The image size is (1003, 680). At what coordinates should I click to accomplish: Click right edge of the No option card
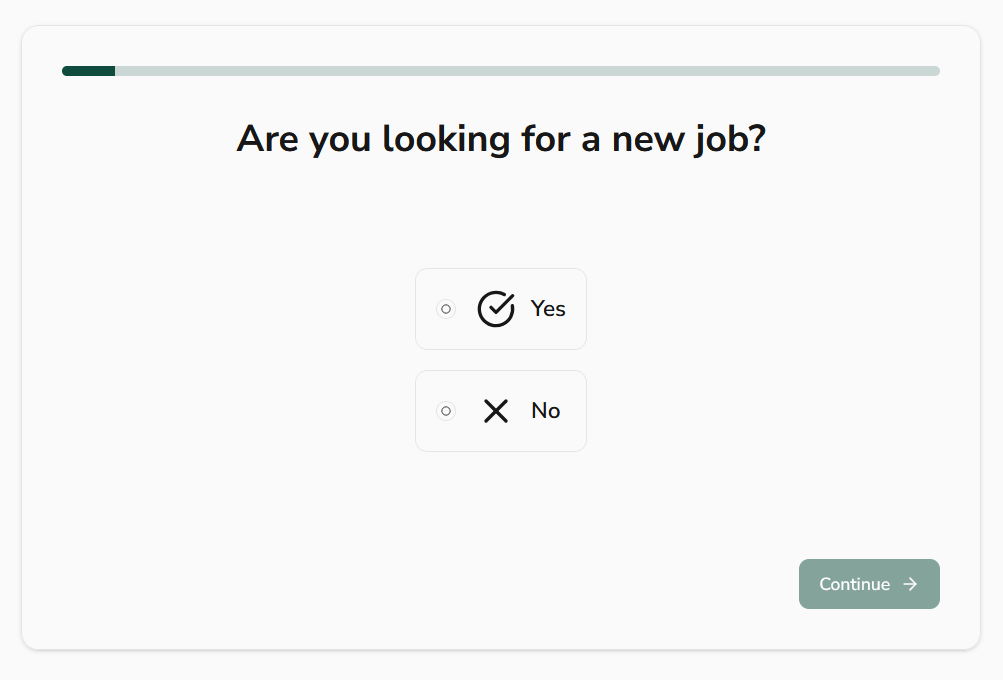tap(581, 411)
